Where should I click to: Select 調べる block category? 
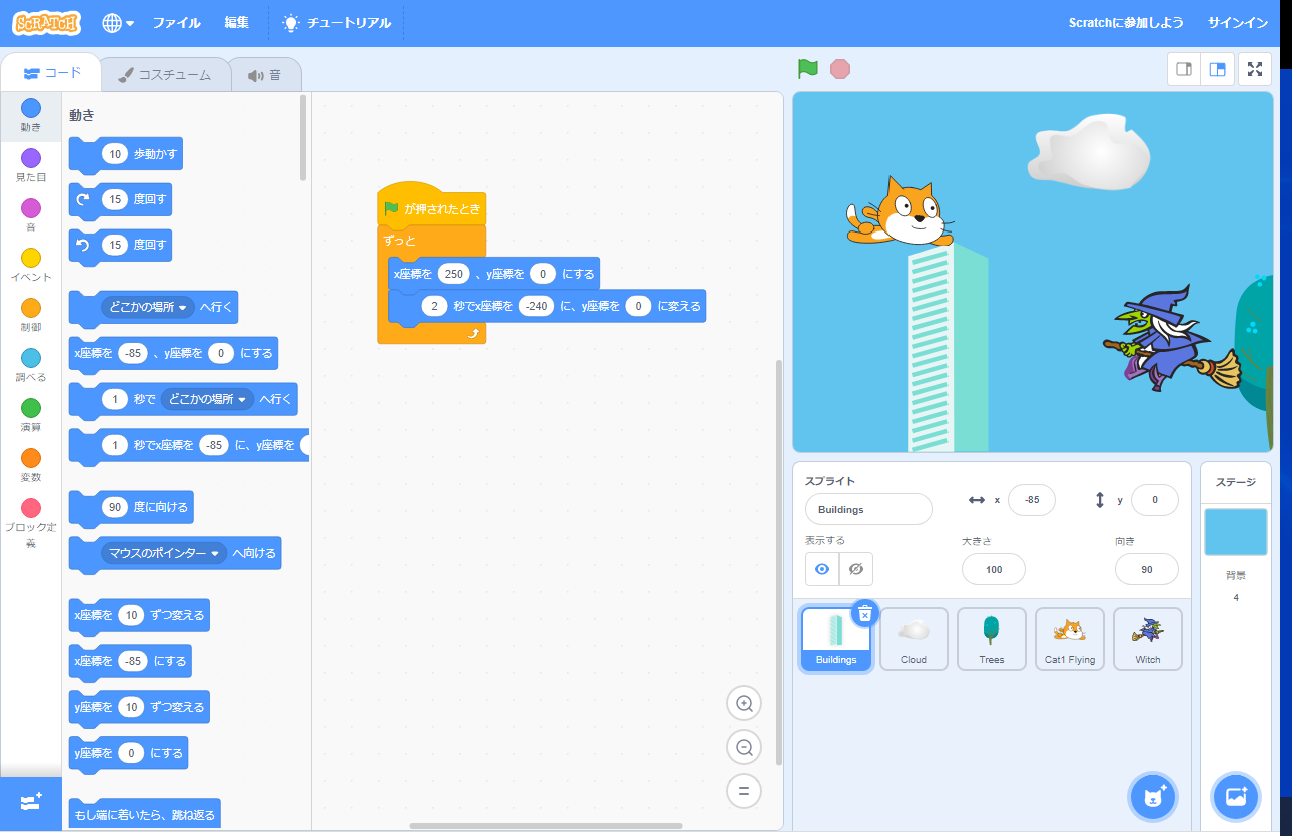(31, 365)
